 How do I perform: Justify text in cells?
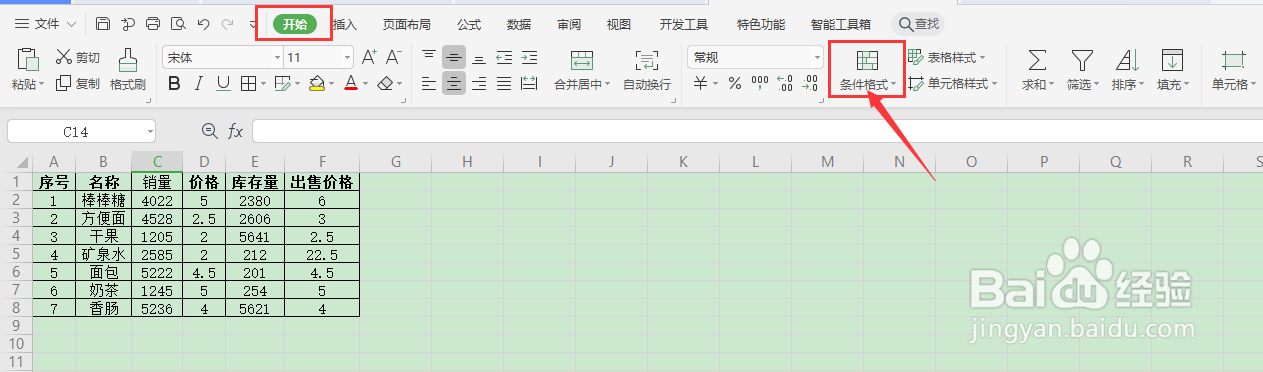(x=504, y=84)
